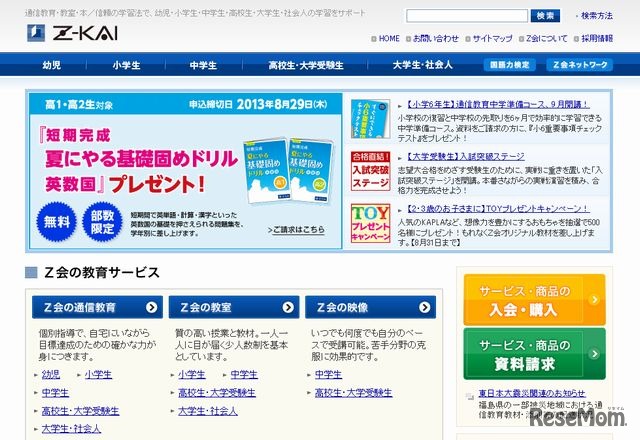640x440 pixels.
Task: Open Z会の通信教育 section header
Action: (97, 307)
